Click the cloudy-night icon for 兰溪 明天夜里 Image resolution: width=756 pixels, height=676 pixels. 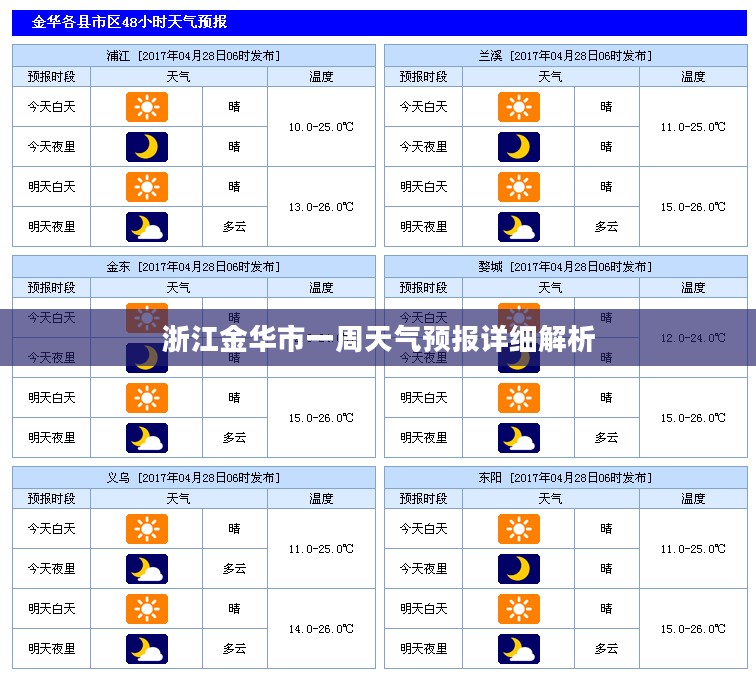point(519,227)
